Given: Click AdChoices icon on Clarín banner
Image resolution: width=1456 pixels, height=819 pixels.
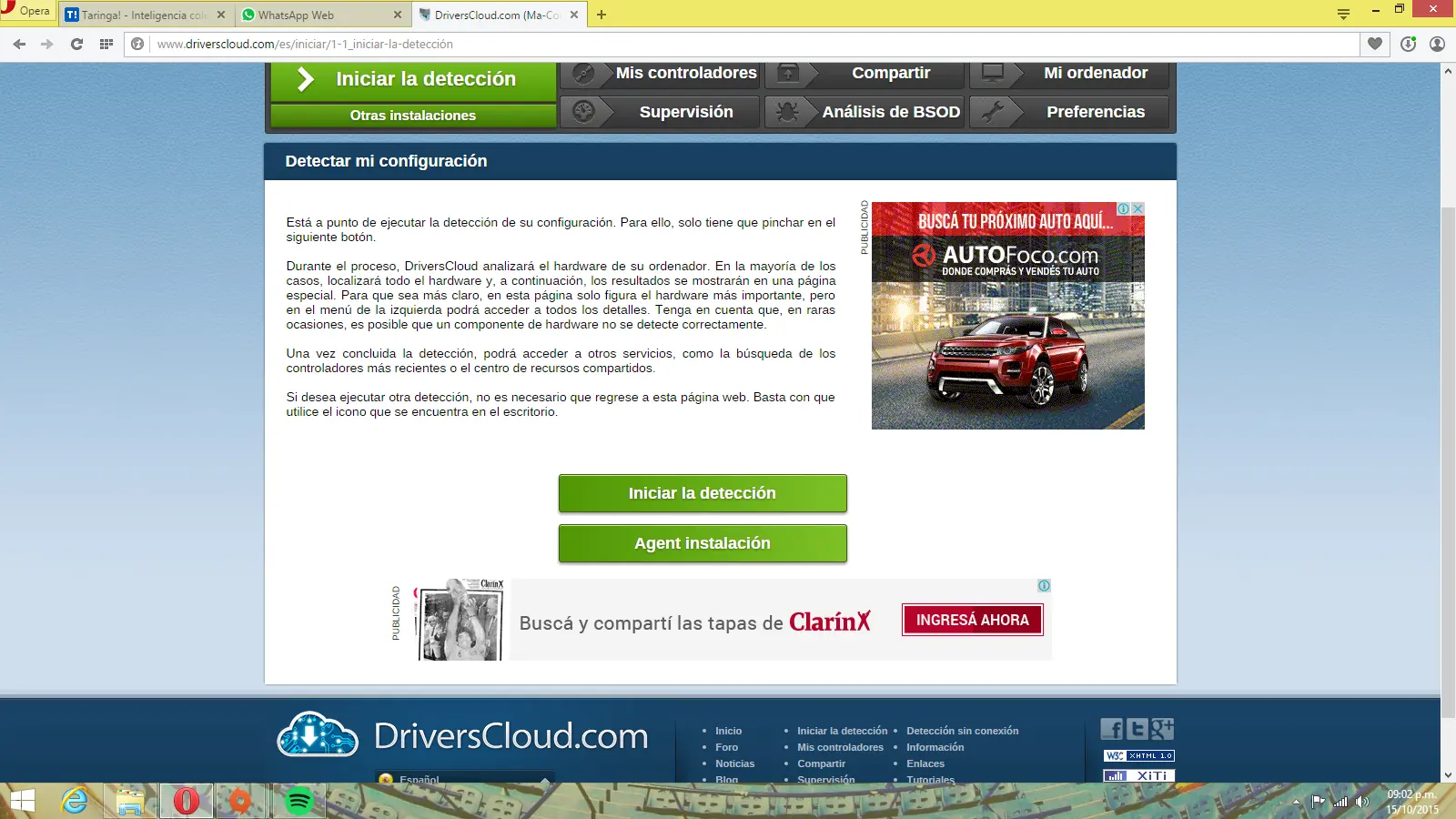Looking at the screenshot, I should (x=1045, y=585).
